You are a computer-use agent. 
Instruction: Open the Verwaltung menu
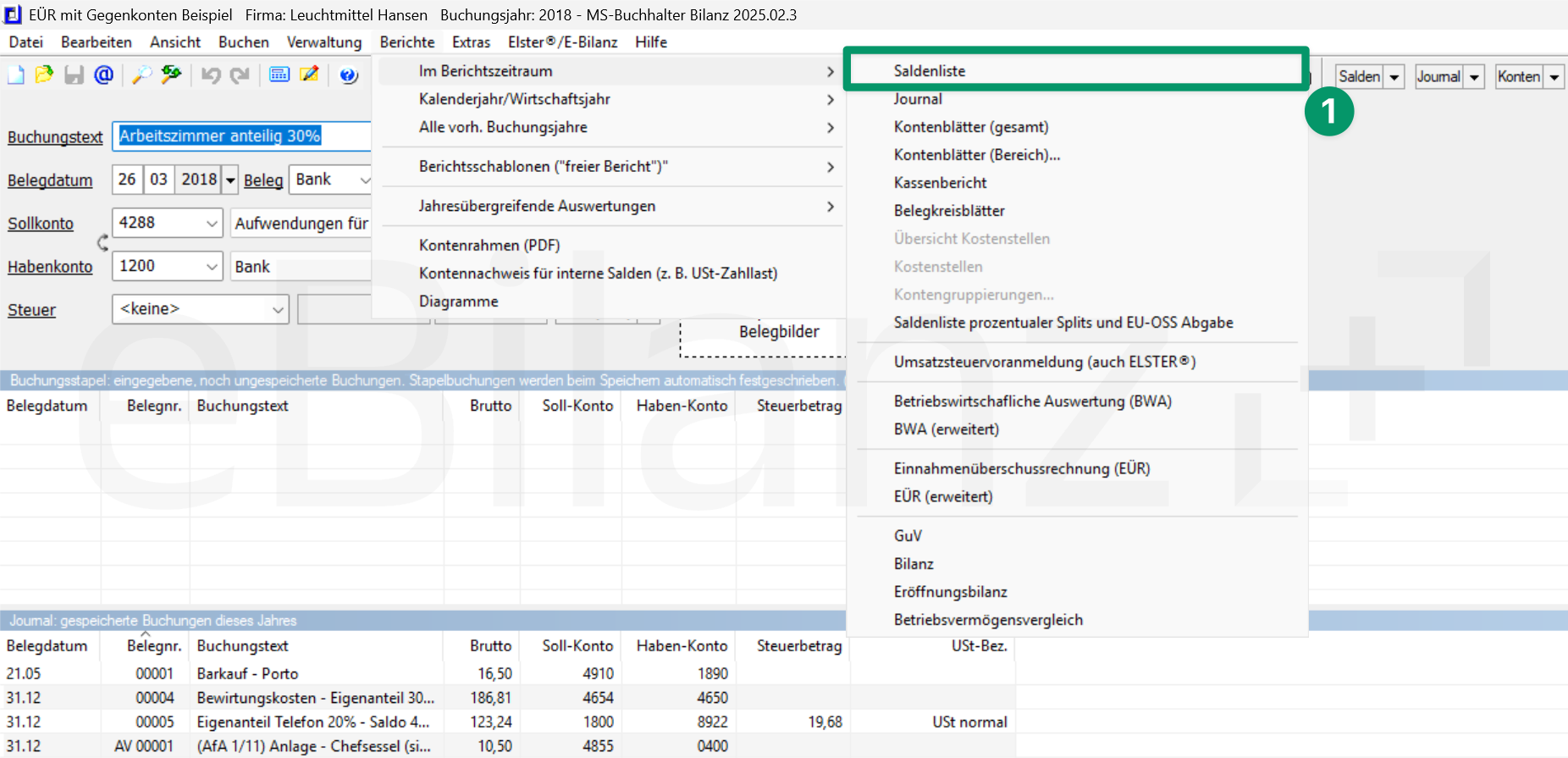[324, 42]
